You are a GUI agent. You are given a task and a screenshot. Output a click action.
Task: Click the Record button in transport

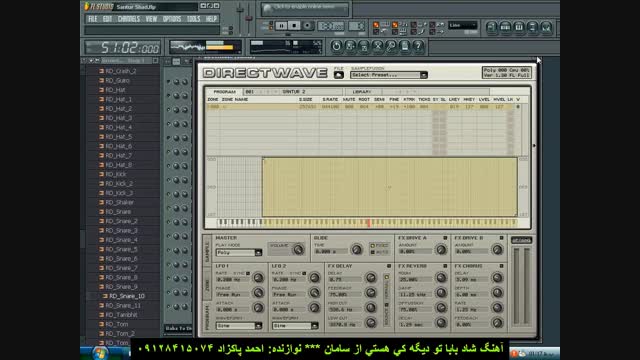pos(307,26)
